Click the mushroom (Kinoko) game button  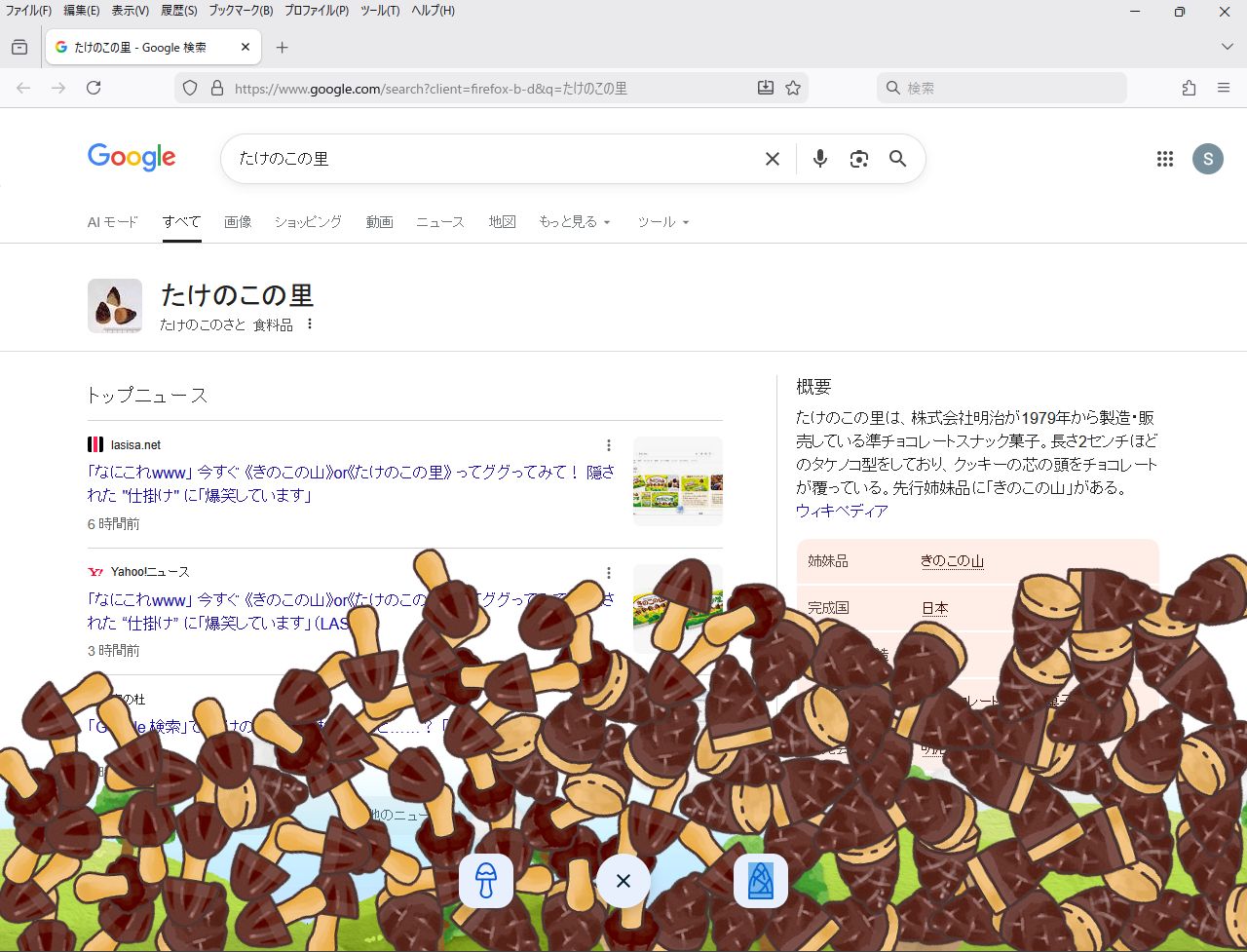[x=486, y=881]
